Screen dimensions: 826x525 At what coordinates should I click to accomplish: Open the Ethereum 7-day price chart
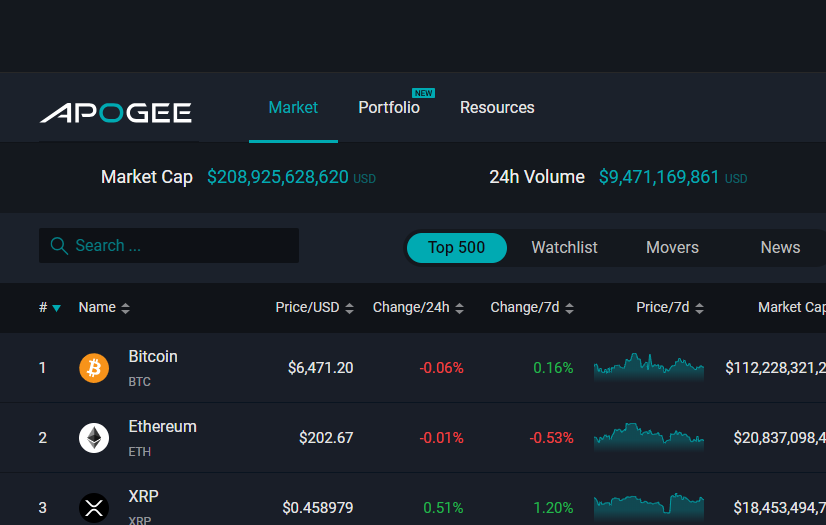649,437
